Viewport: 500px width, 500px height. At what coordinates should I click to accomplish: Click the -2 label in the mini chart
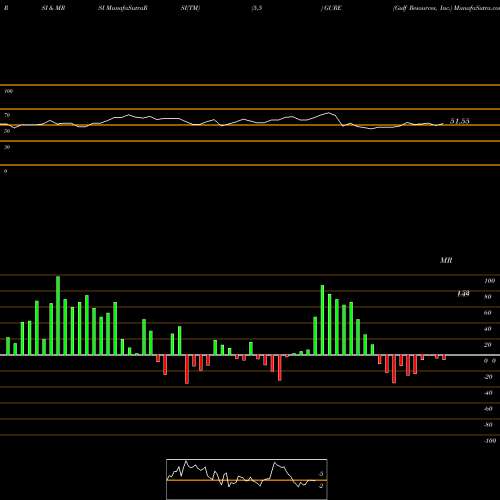coord(321,486)
